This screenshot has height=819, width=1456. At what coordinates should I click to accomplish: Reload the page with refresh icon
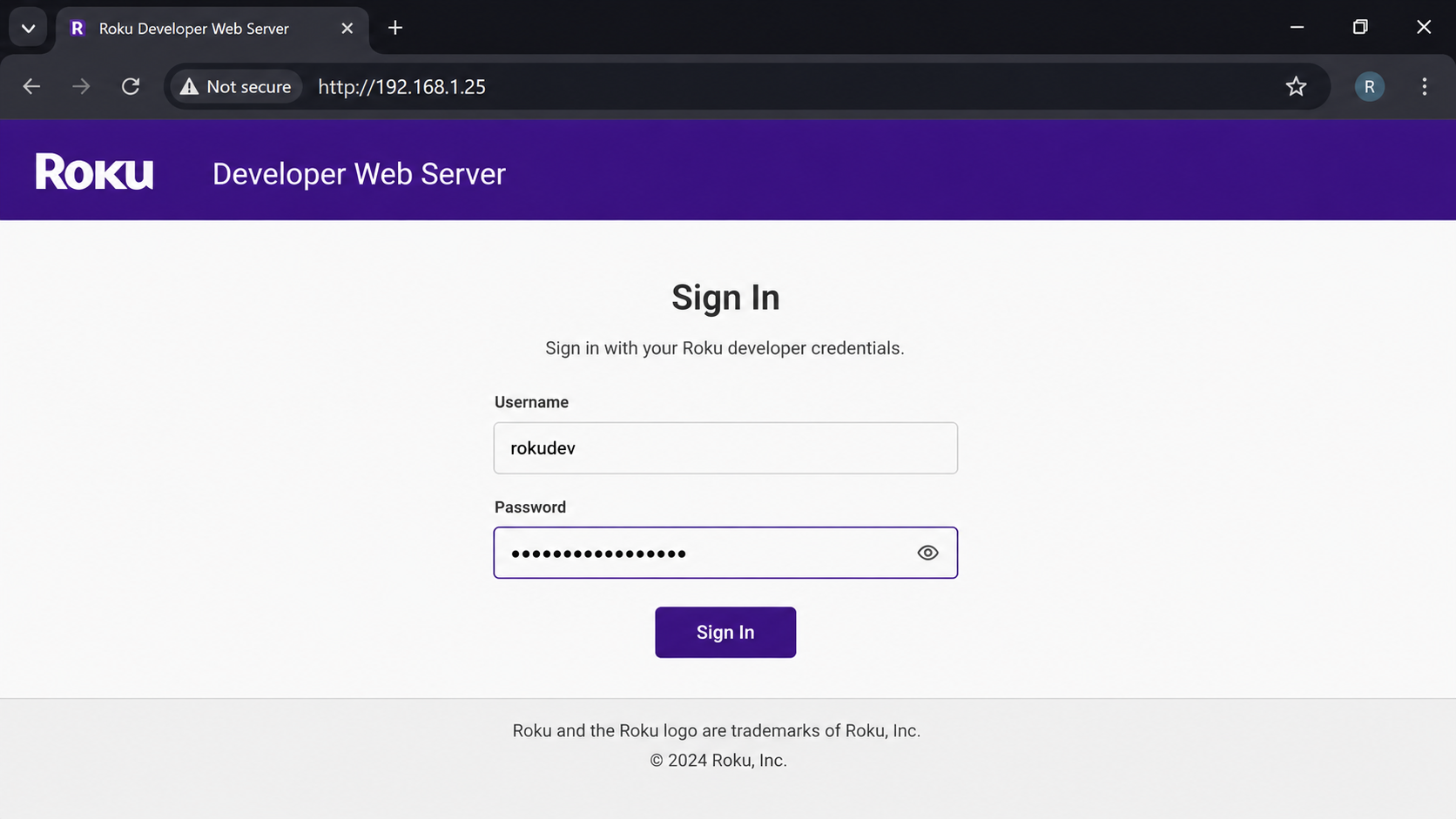coord(131,86)
